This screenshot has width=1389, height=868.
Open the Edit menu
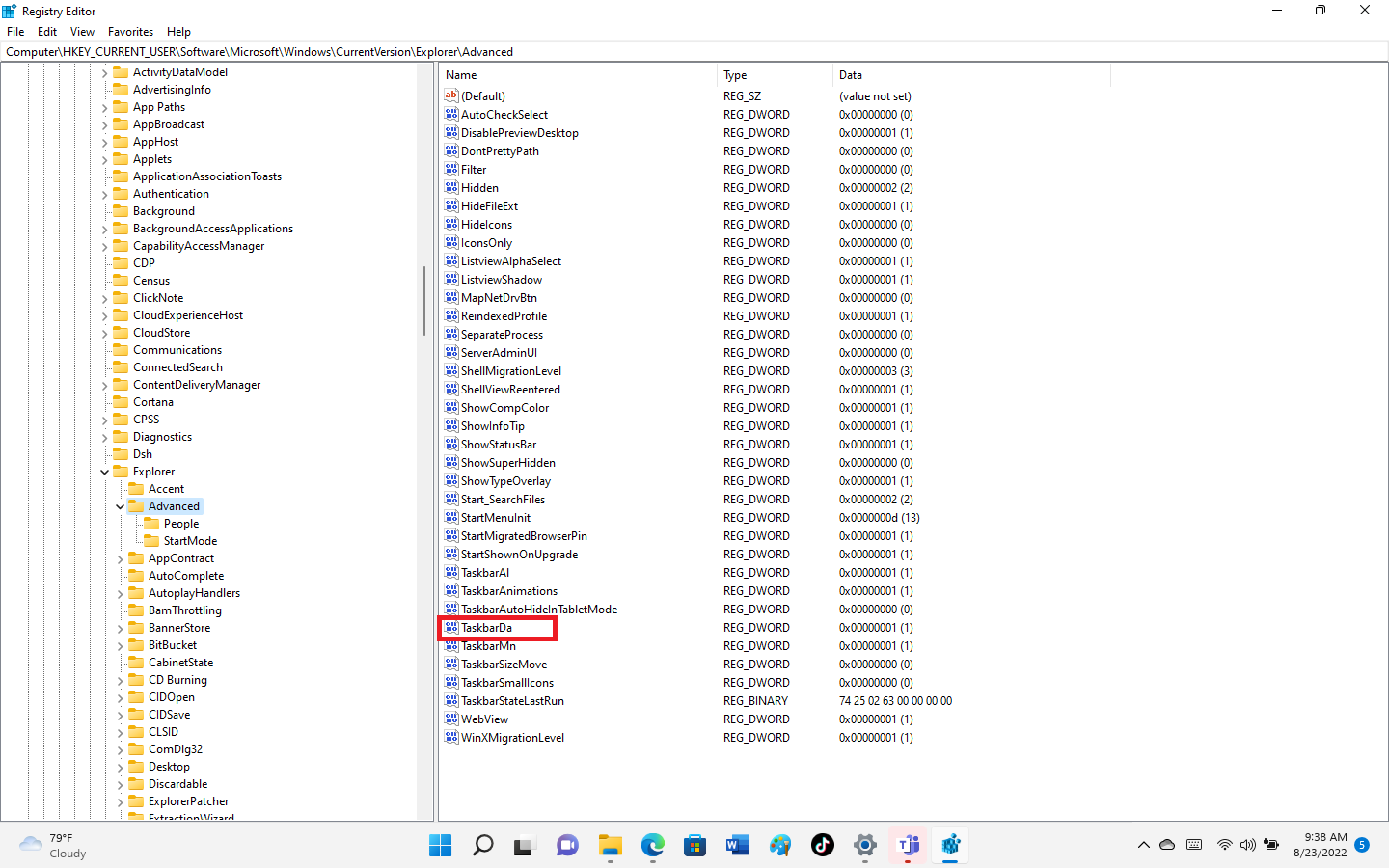coord(47,32)
